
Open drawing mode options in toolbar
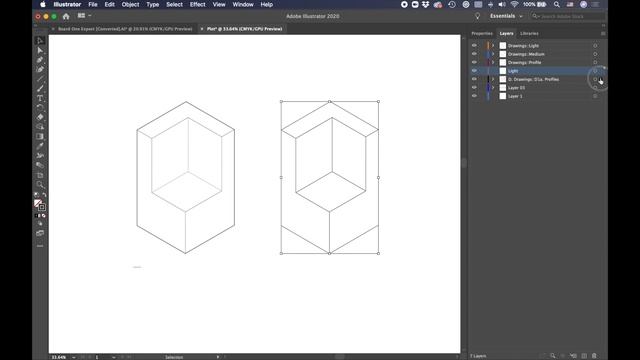coord(40,224)
